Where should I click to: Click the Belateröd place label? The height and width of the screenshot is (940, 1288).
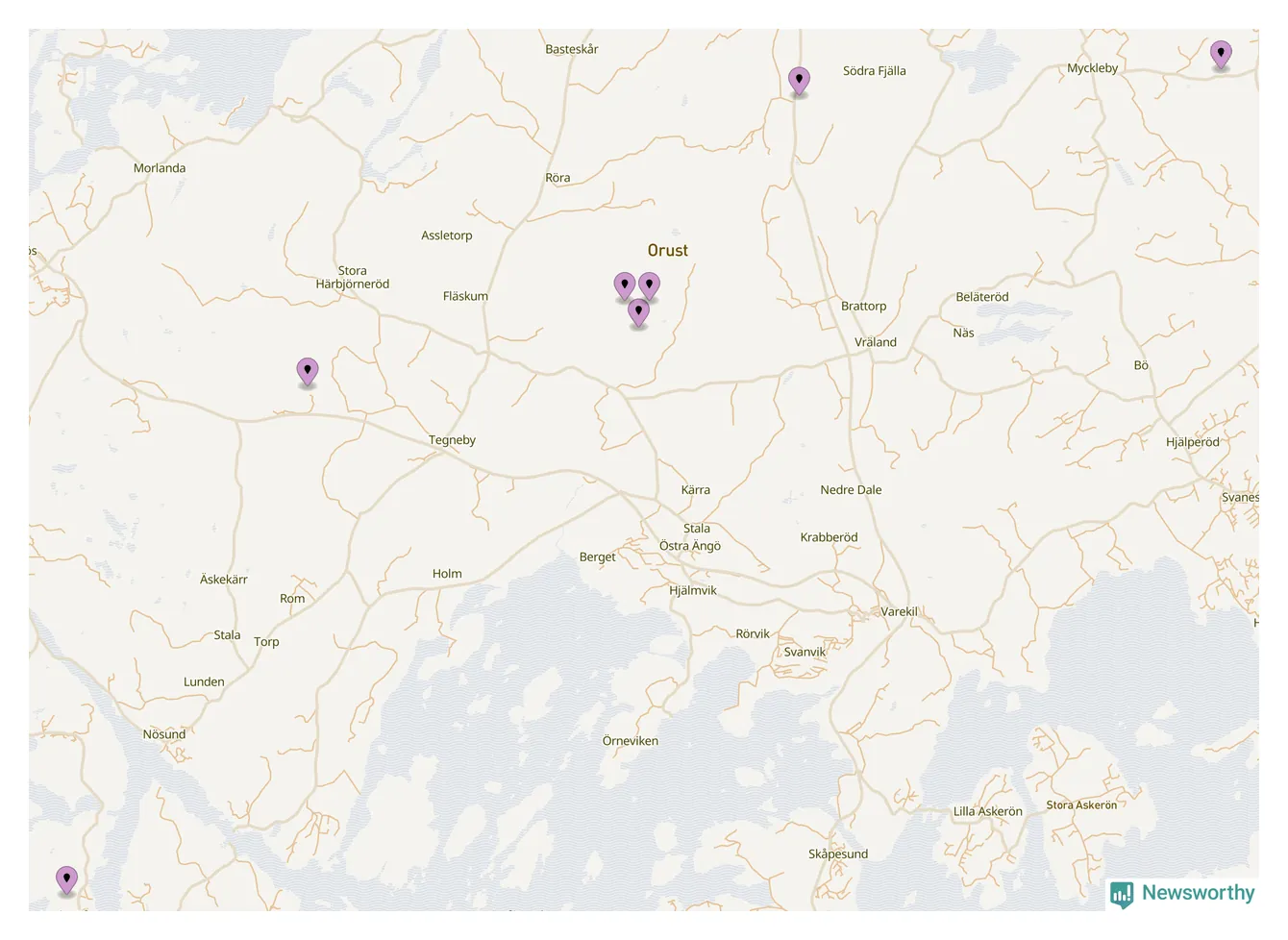[x=982, y=297]
